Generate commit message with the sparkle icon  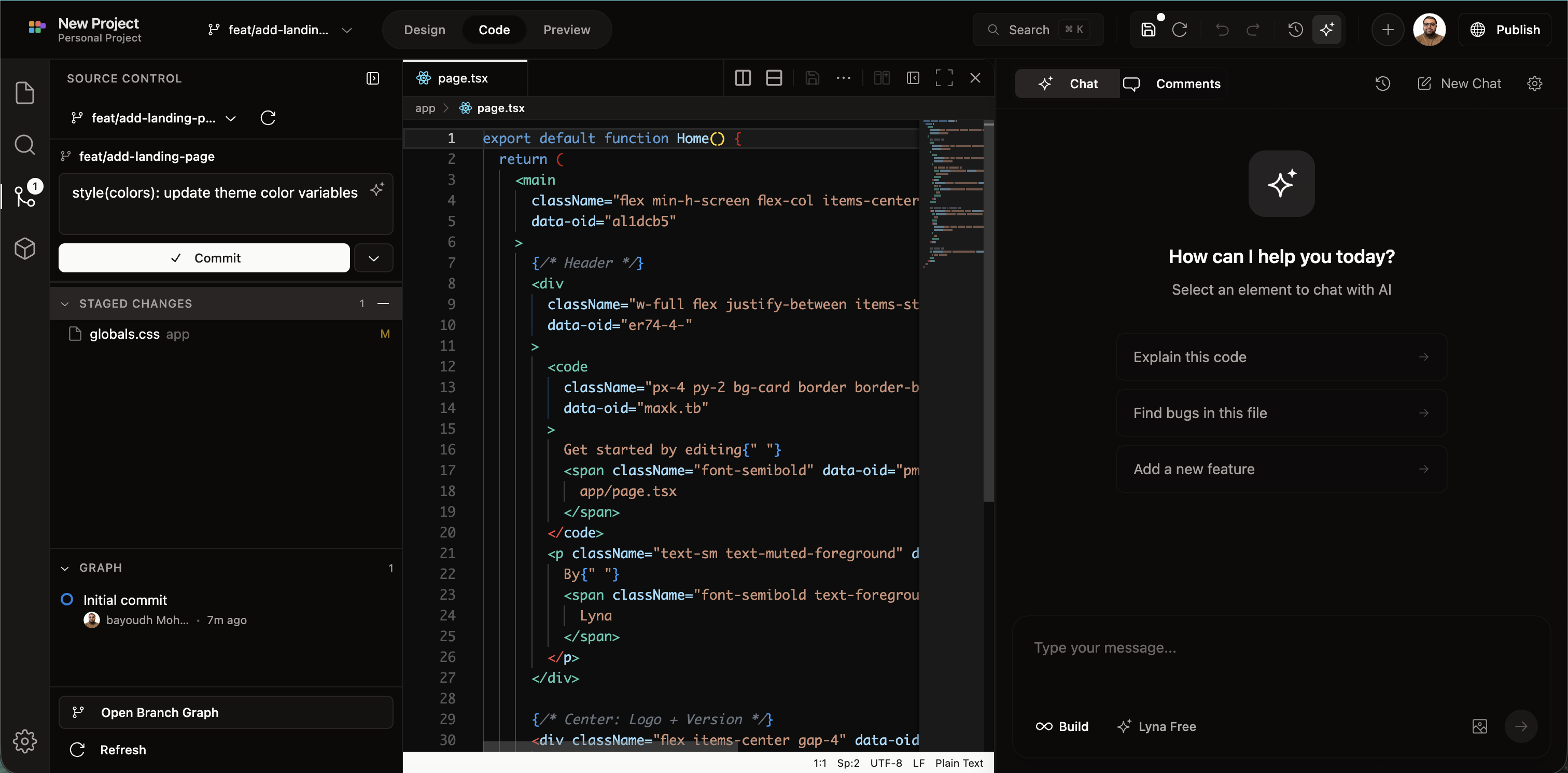coord(377,190)
